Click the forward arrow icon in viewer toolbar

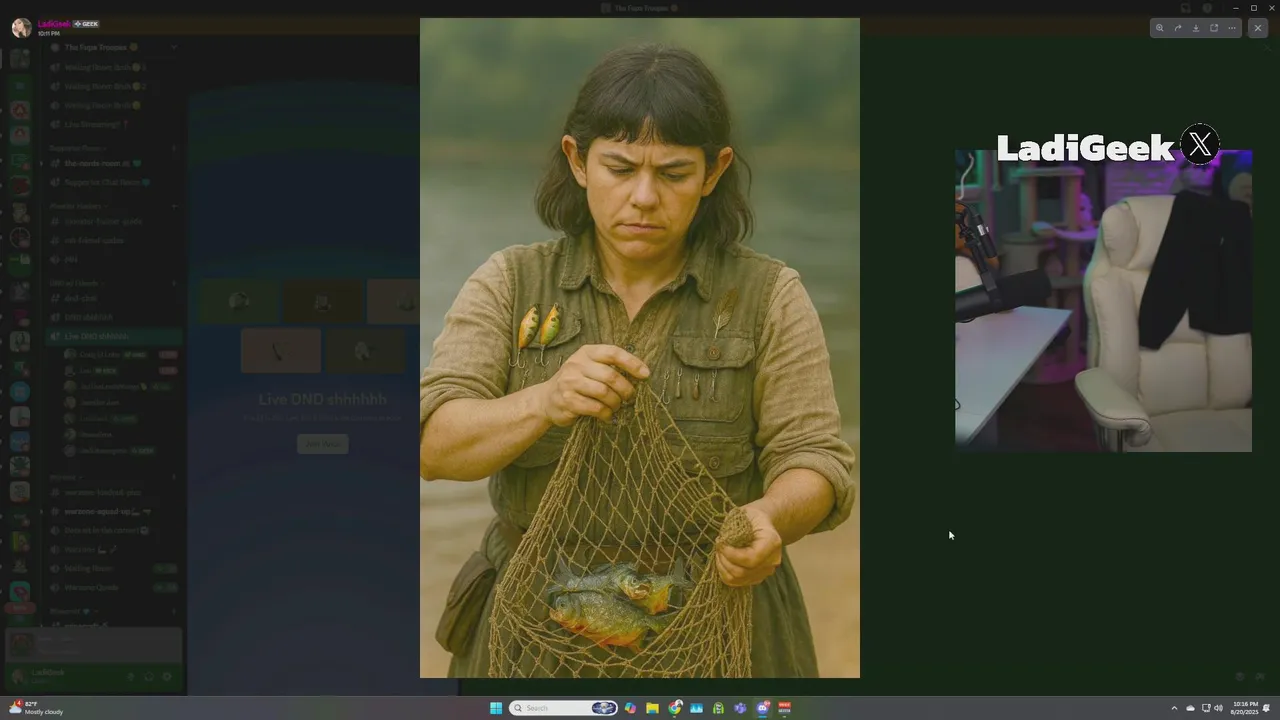1178,28
